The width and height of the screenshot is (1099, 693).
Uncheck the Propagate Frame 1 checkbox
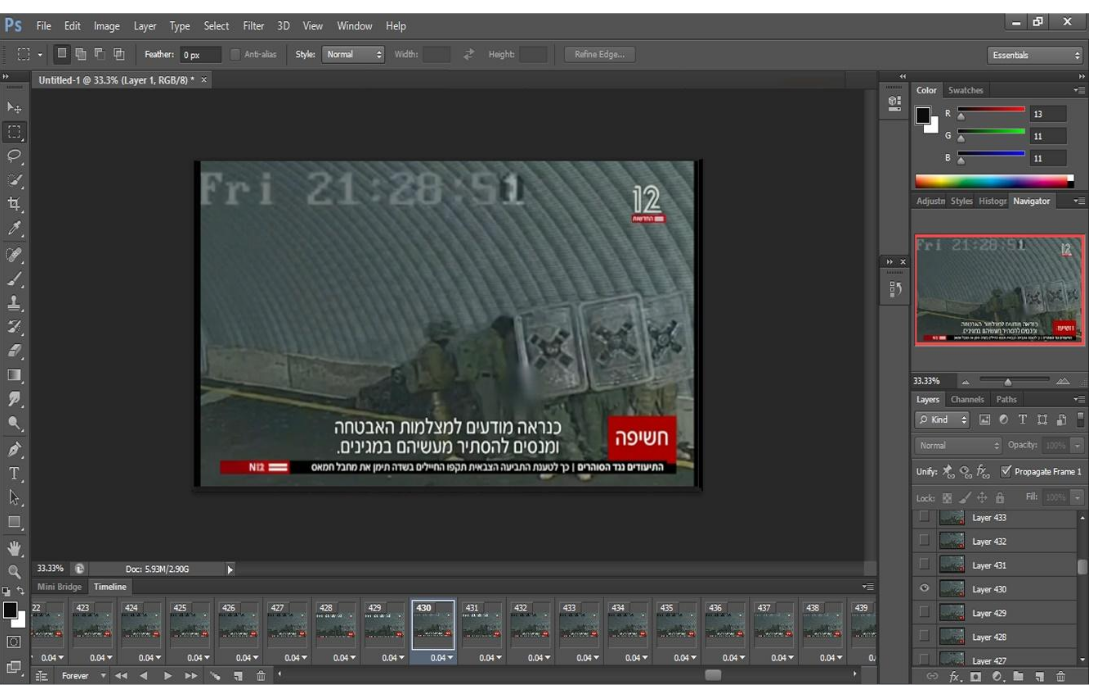(x=1005, y=472)
